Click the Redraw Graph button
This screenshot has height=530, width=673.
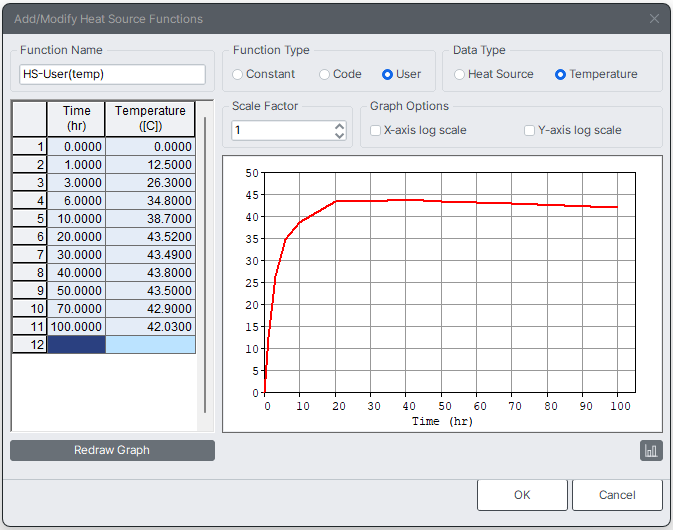[x=112, y=450]
